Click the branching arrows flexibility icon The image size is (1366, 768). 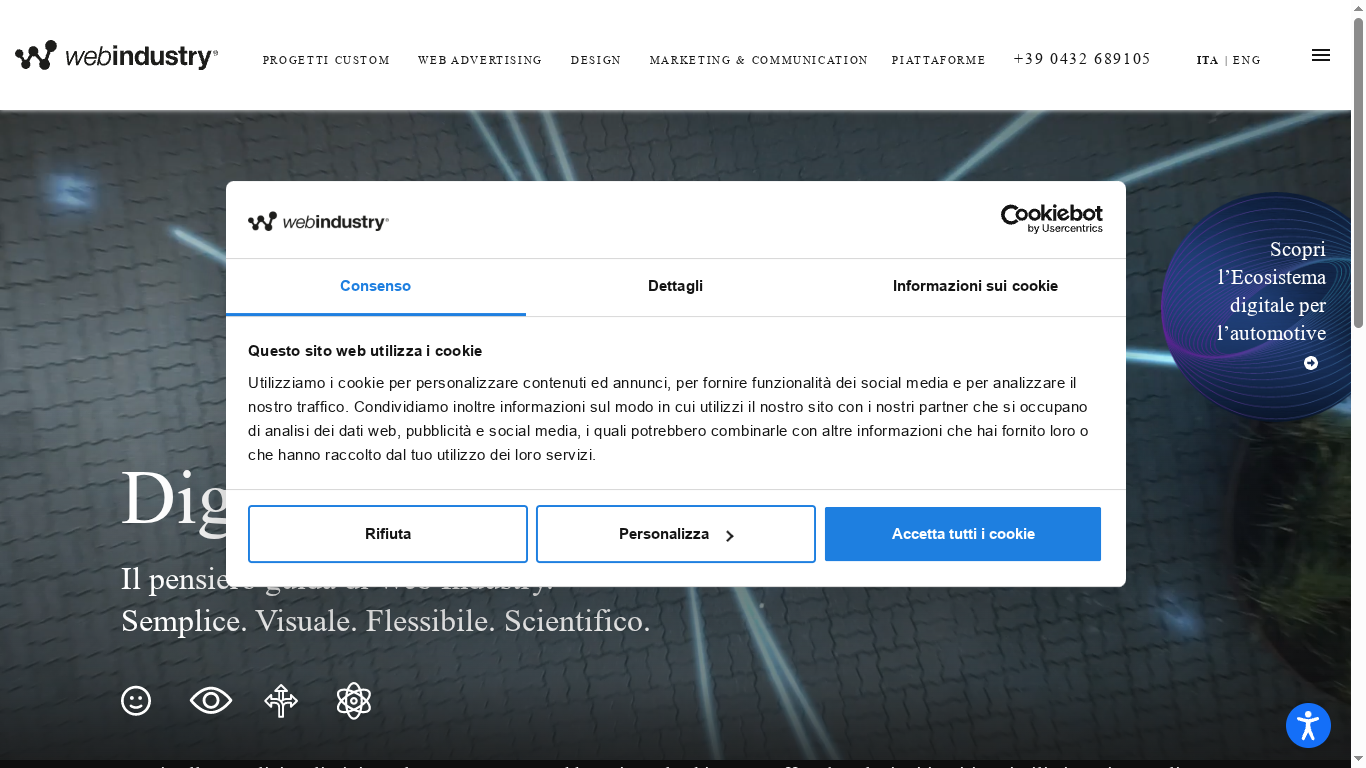281,700
